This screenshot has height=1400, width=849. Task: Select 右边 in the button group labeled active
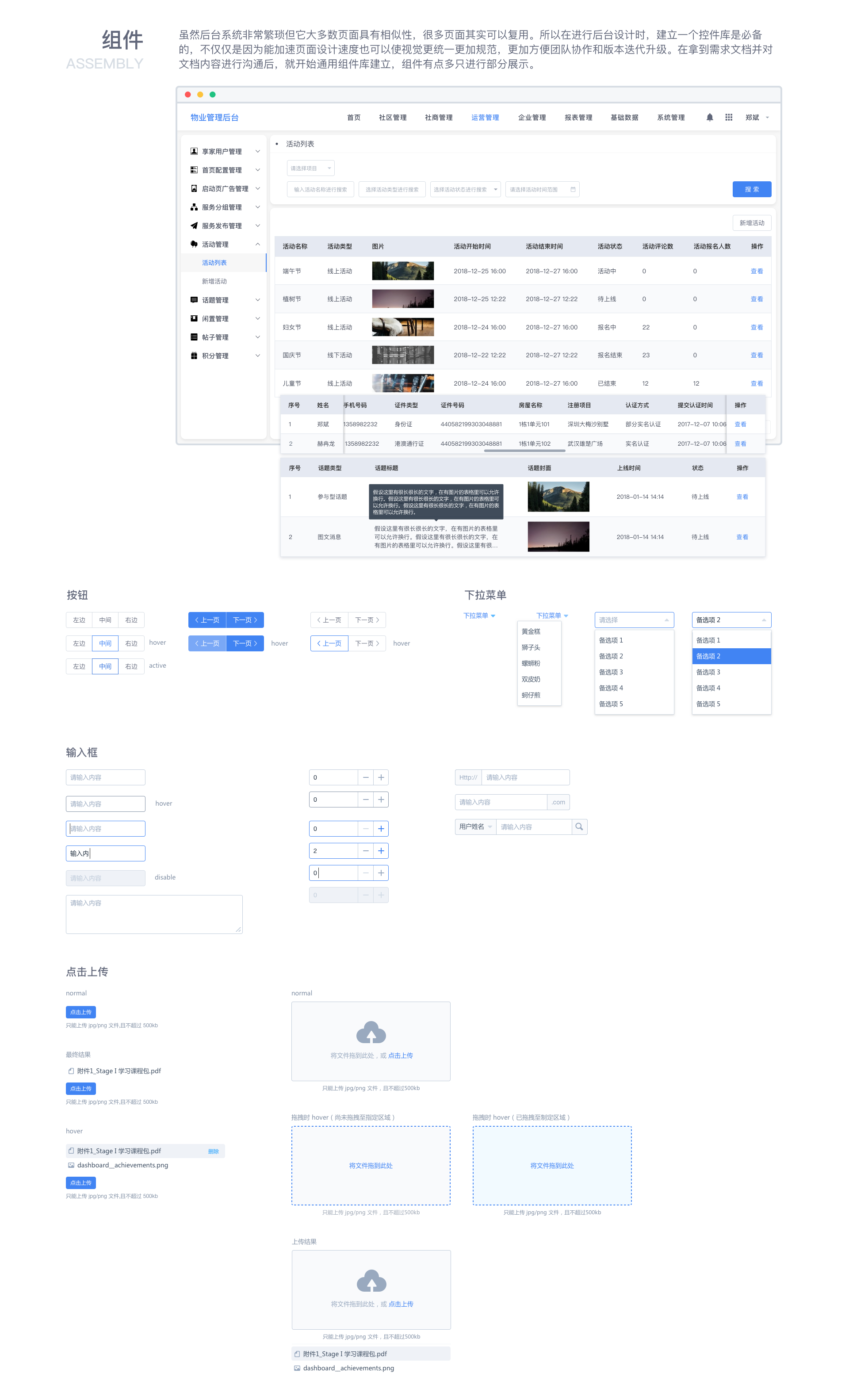pyautogui.click(x=131, y=666)
